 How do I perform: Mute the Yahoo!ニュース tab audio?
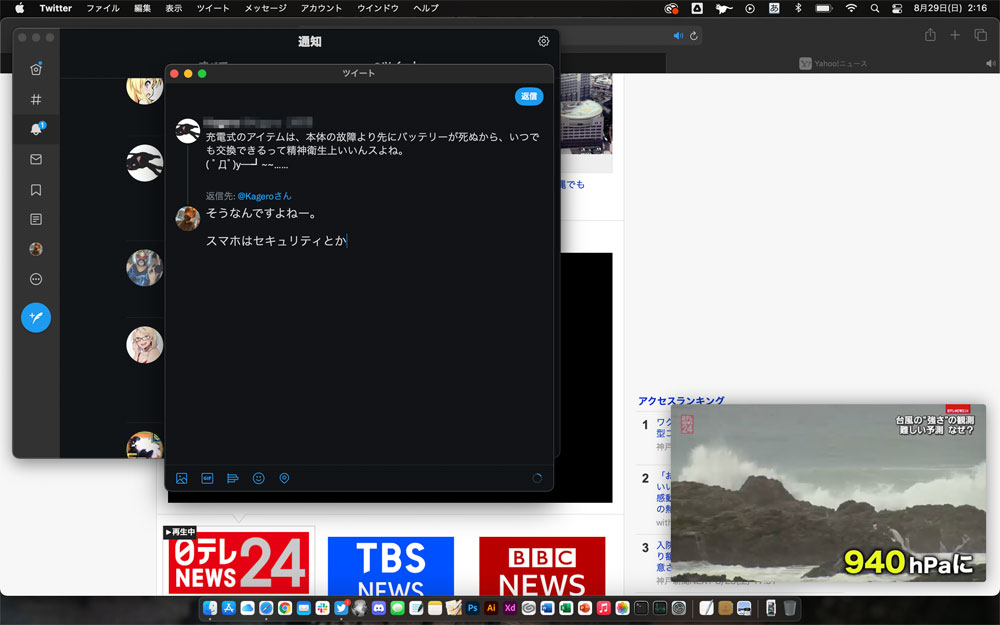(x=990, y=63)
